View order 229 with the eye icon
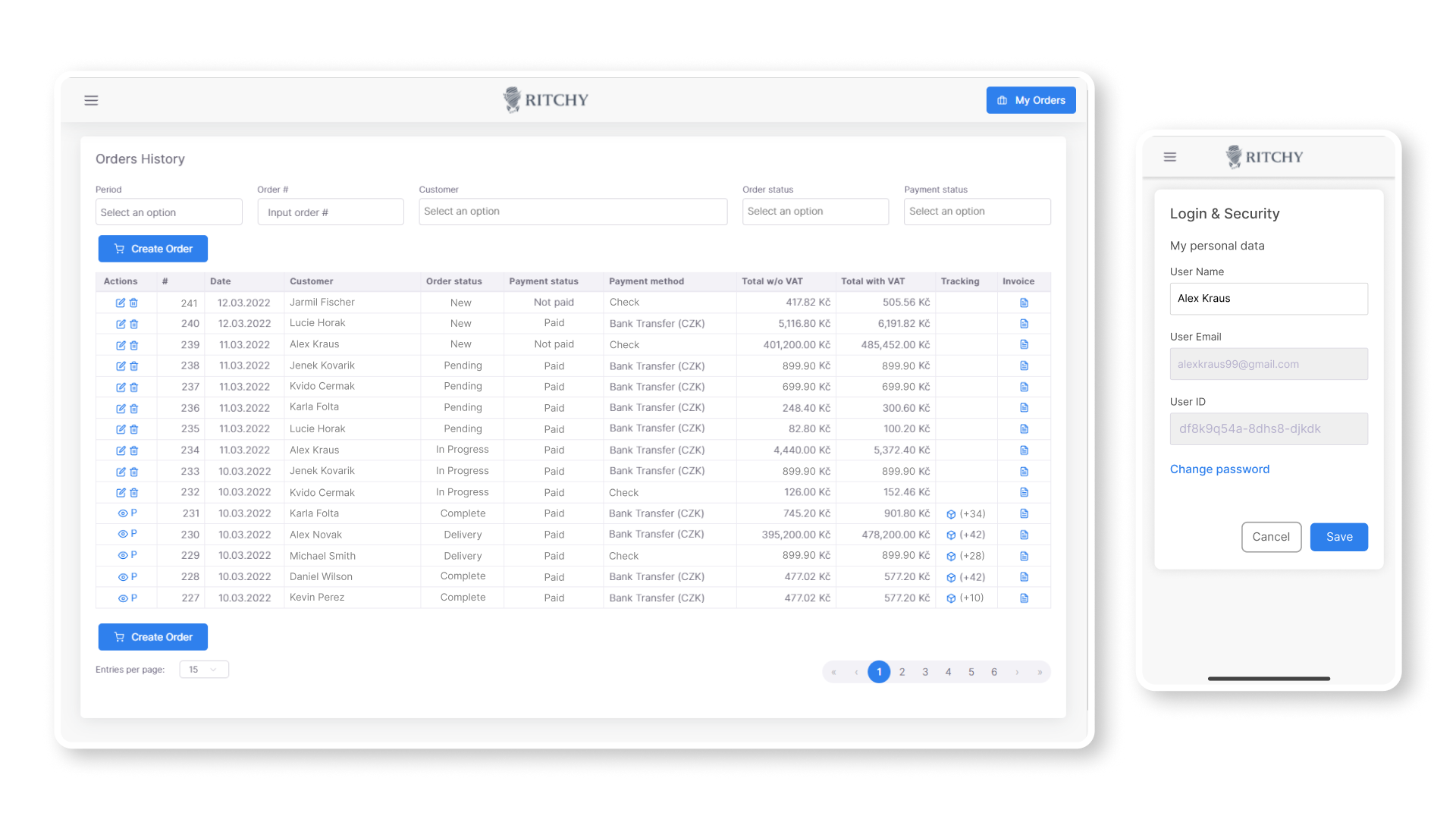 [x=122, y=555]
